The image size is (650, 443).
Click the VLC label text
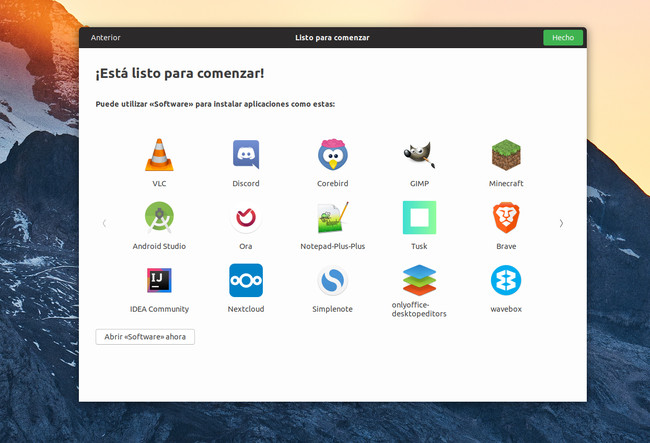159,183
